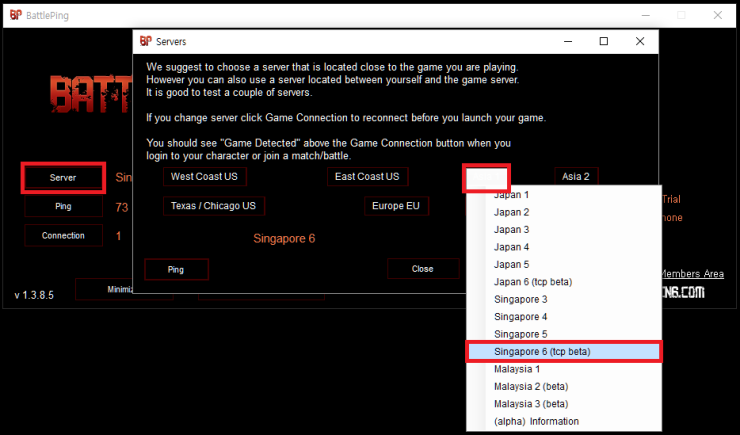Screen dimensions: 740x435
Task: Click the Ping button in Servers window
Action: click(176, 269)
